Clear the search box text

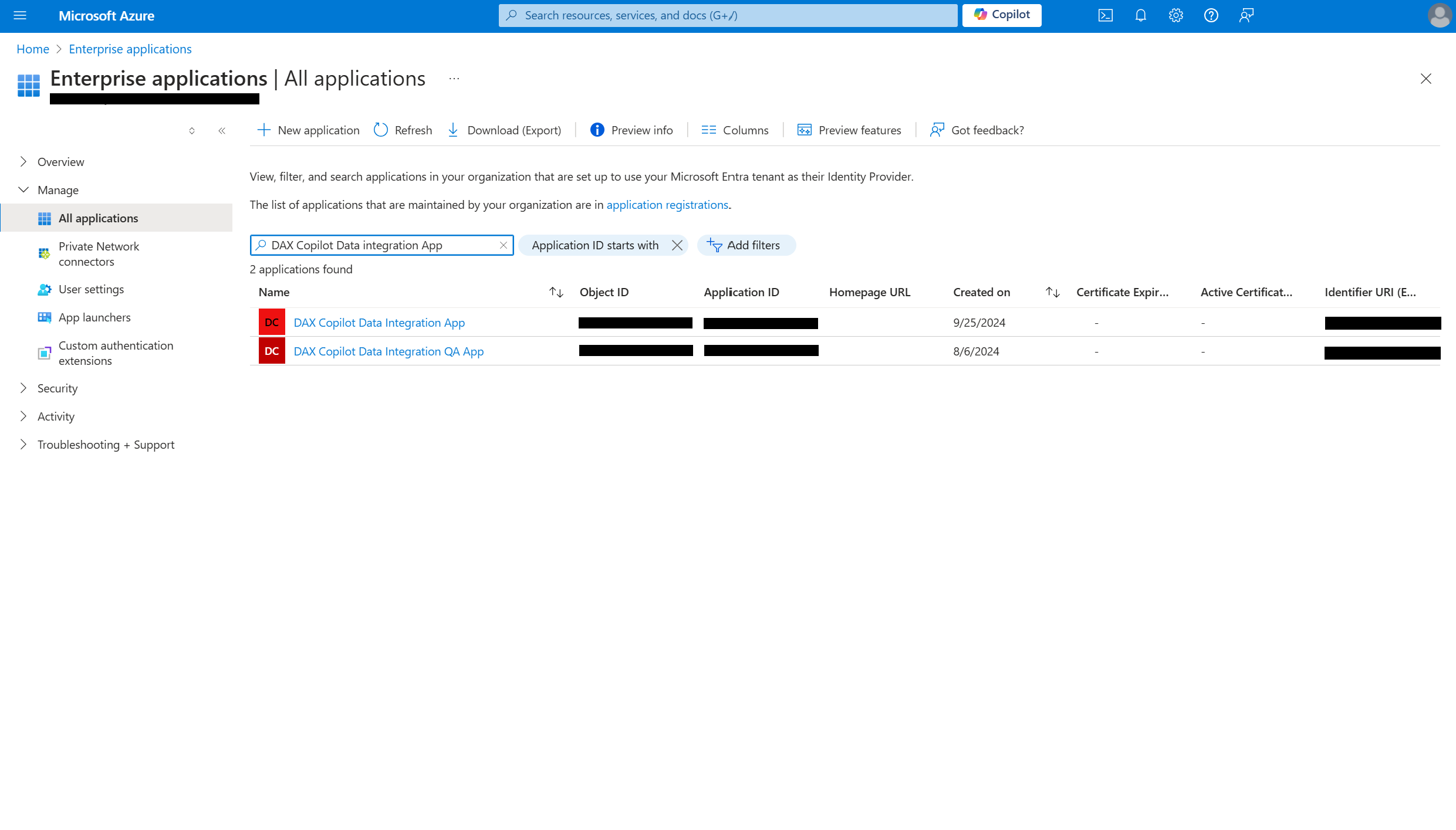(504, 245)
